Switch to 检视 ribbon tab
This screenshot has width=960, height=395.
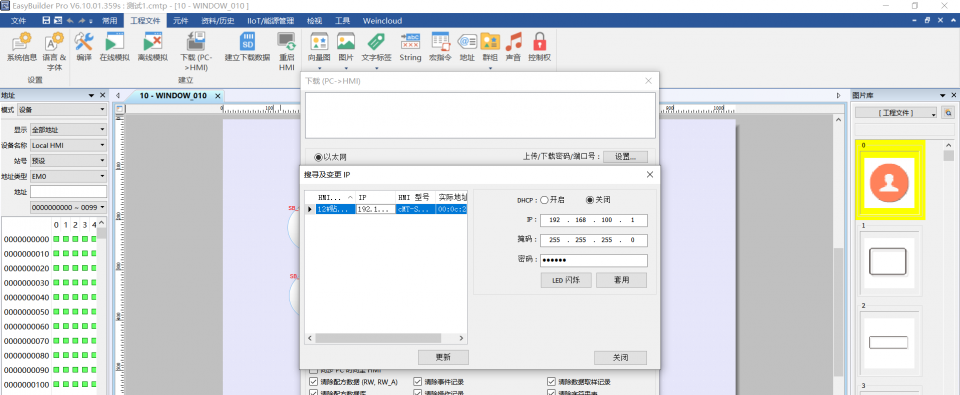[x=313, y=20]
